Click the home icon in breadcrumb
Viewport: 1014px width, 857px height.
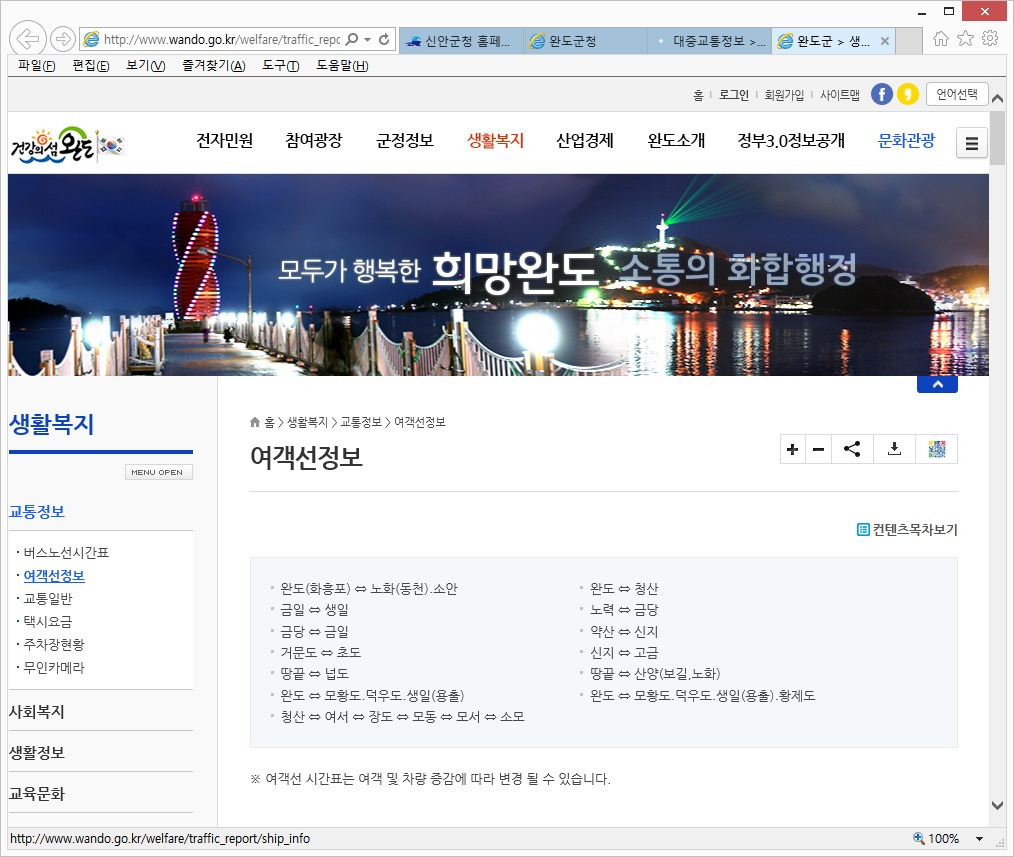[255, 422]
